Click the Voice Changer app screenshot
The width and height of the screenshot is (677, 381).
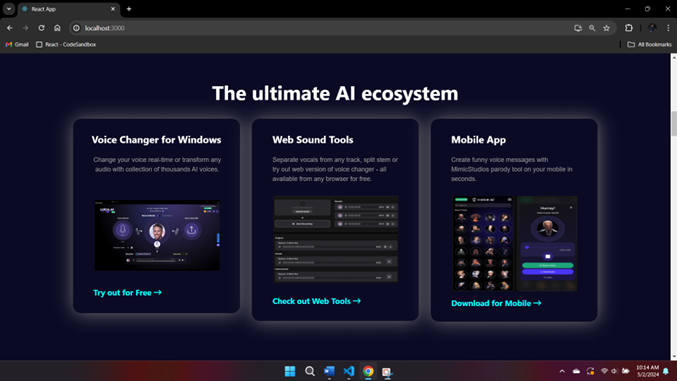coord(157,235)
